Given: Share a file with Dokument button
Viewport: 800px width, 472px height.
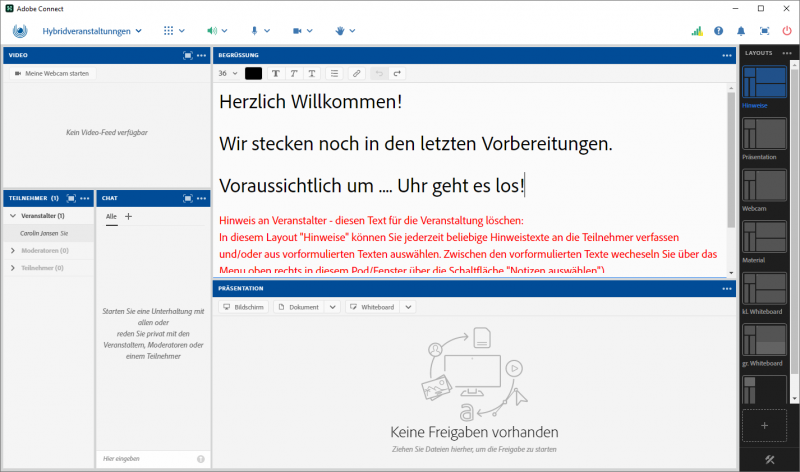Looking at the screenshot, I should tap(299, 307).
